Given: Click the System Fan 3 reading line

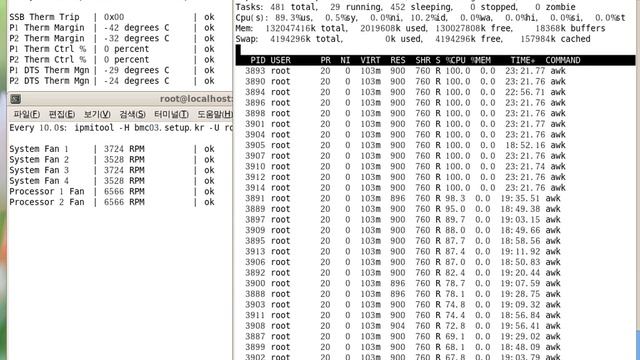Looking at the screenshot, I should tap(112, 170).
